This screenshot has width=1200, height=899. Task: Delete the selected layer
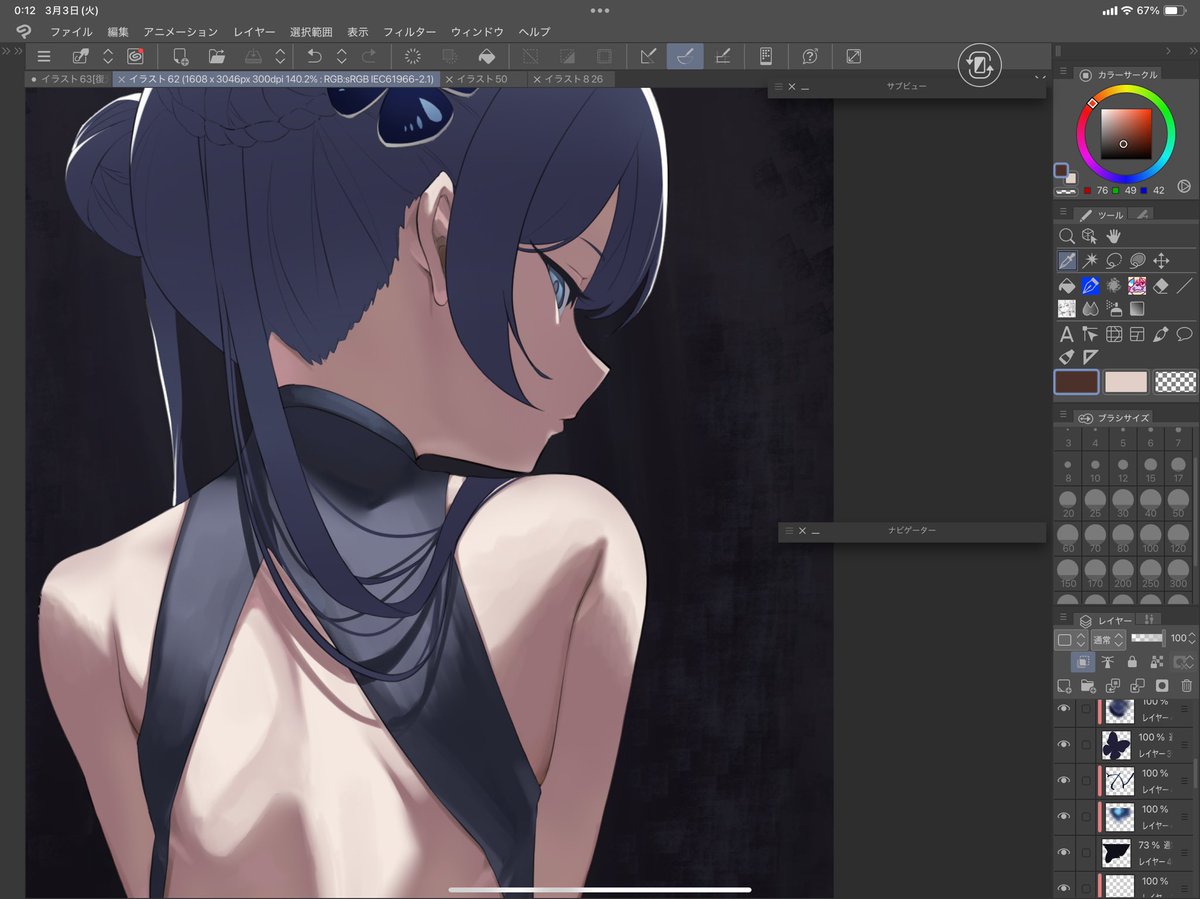click(1186, 686)
